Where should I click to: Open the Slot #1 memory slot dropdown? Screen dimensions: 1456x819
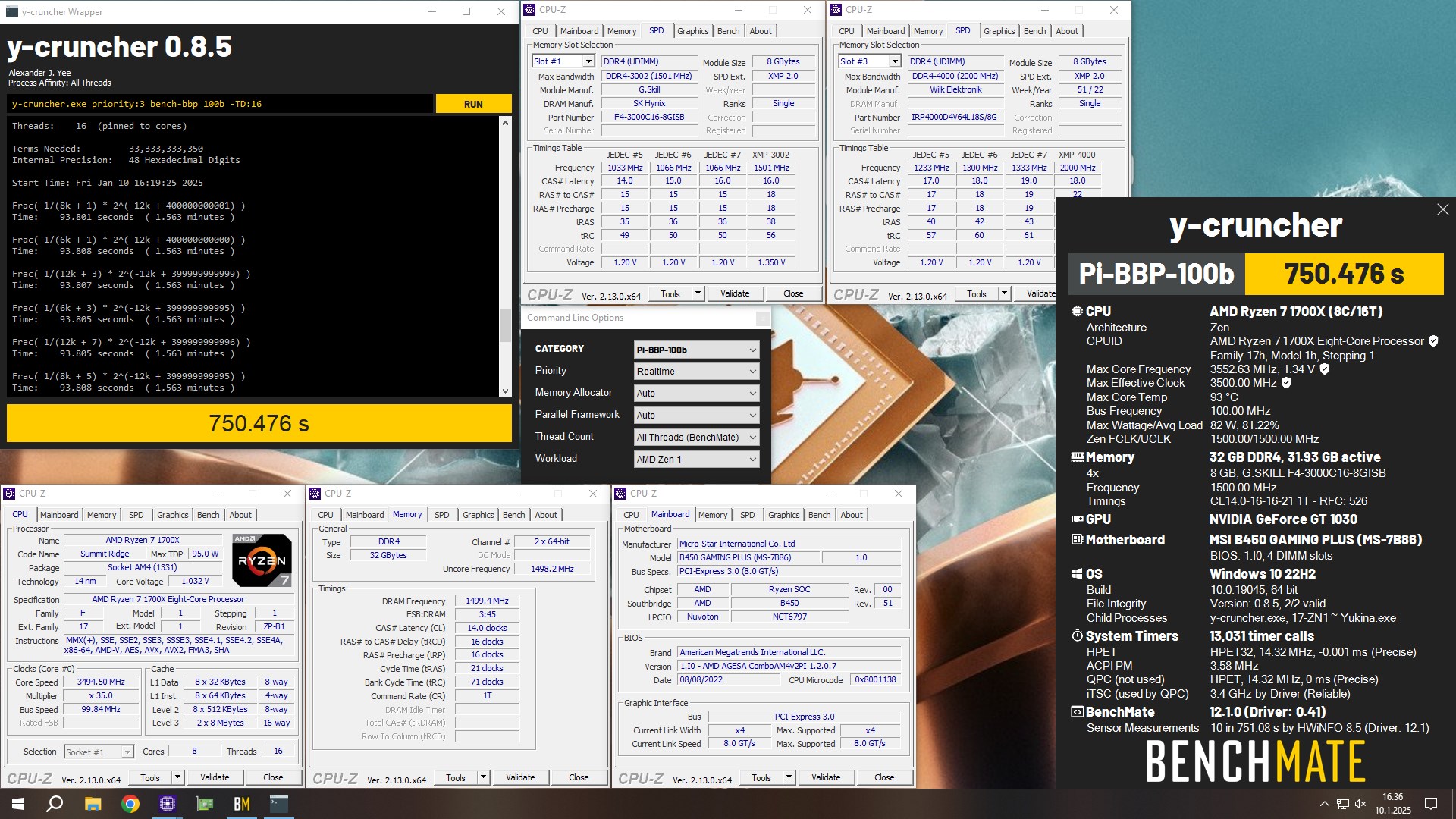tap(588, 61)
